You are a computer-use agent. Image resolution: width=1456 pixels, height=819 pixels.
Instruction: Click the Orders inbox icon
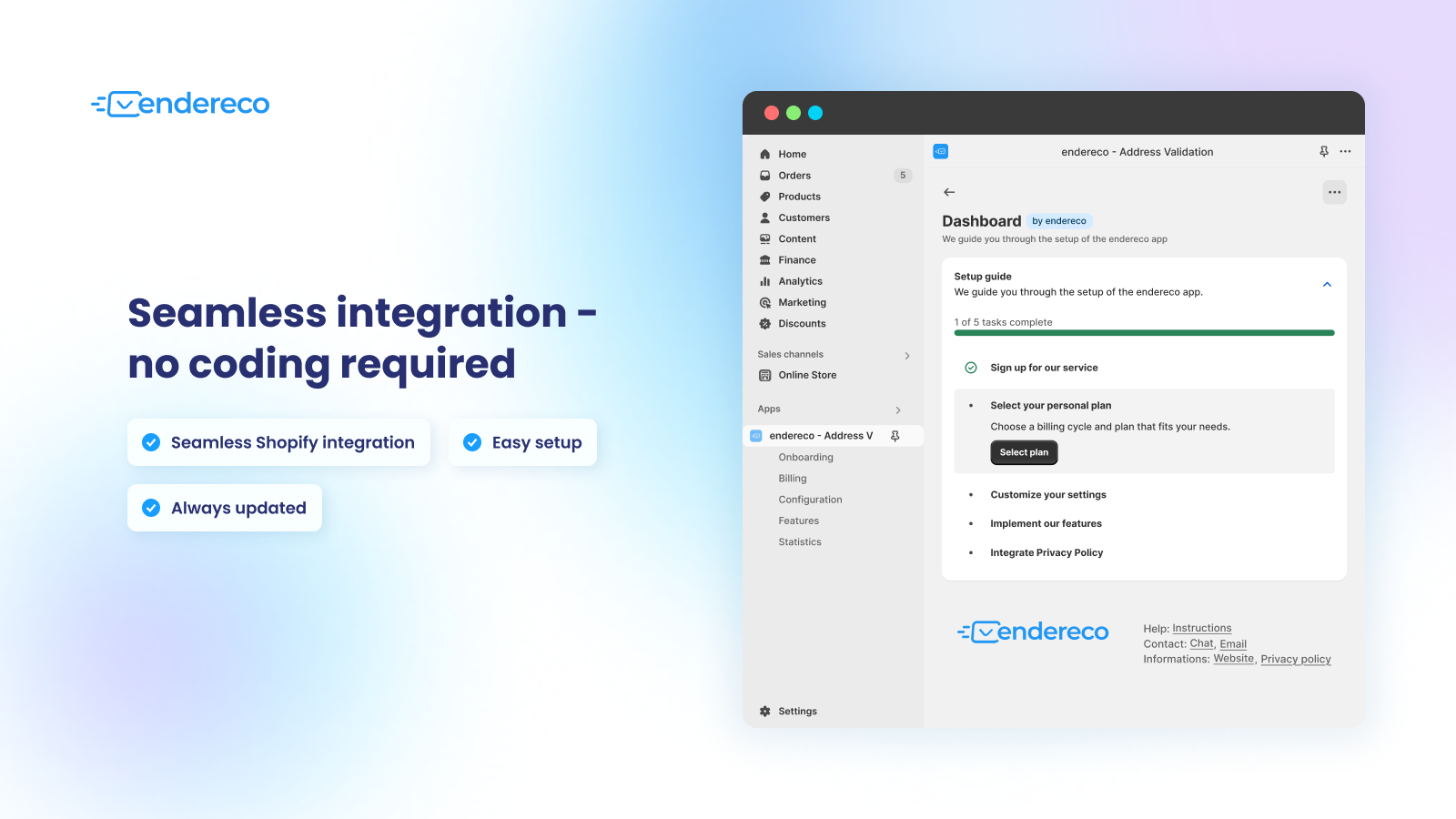tap(765, 176)
